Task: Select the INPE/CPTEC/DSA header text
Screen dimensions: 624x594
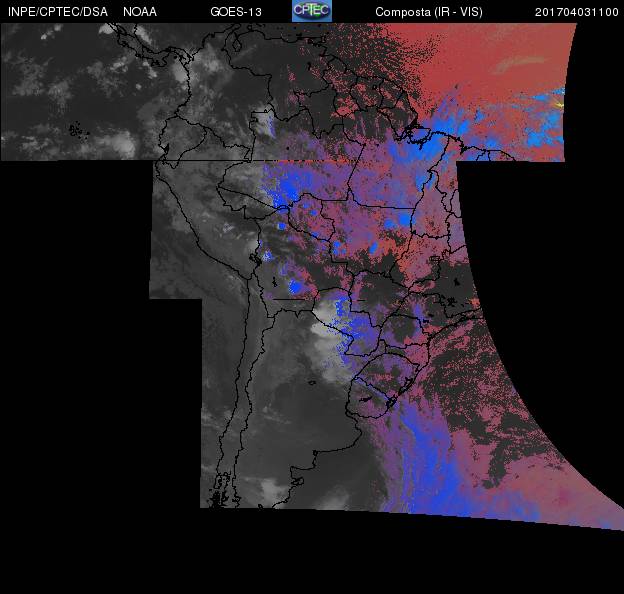Action: click(x=58, y=12)
